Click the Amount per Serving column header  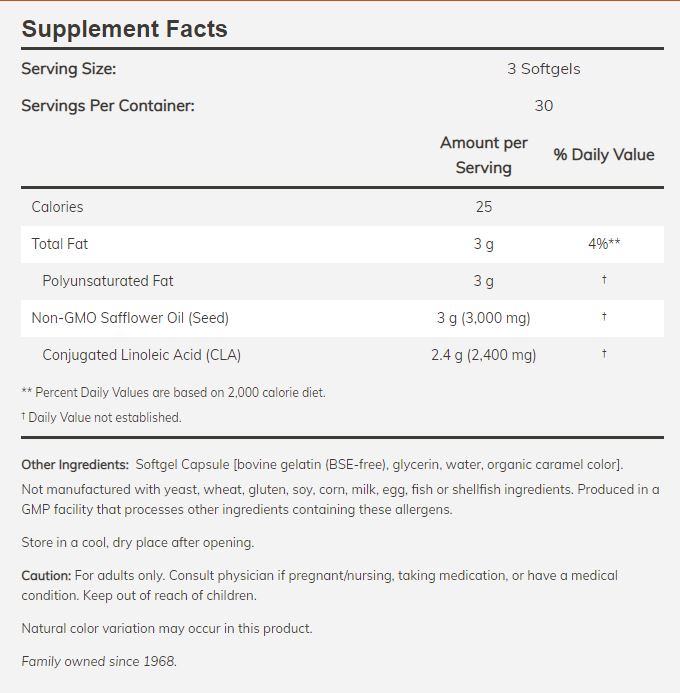click(483, 155)
